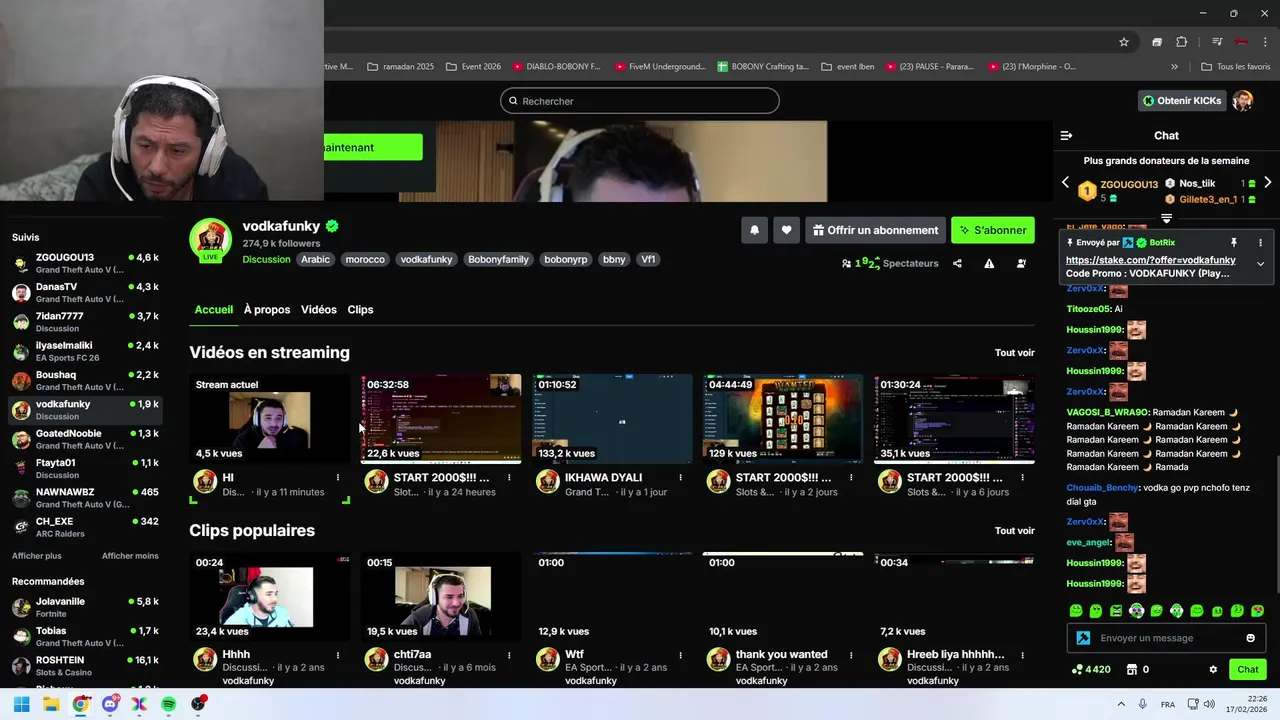1280x720 pixels.
Task: Open the channel points 4 420 balance
Action: tap(1091, 669)
